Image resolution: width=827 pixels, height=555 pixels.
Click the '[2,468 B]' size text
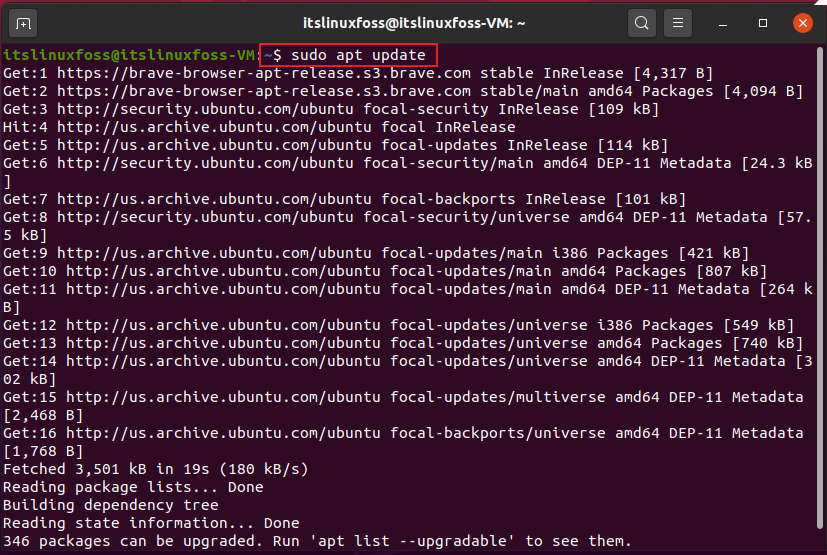pyautogui.click(x=43, y=415)
